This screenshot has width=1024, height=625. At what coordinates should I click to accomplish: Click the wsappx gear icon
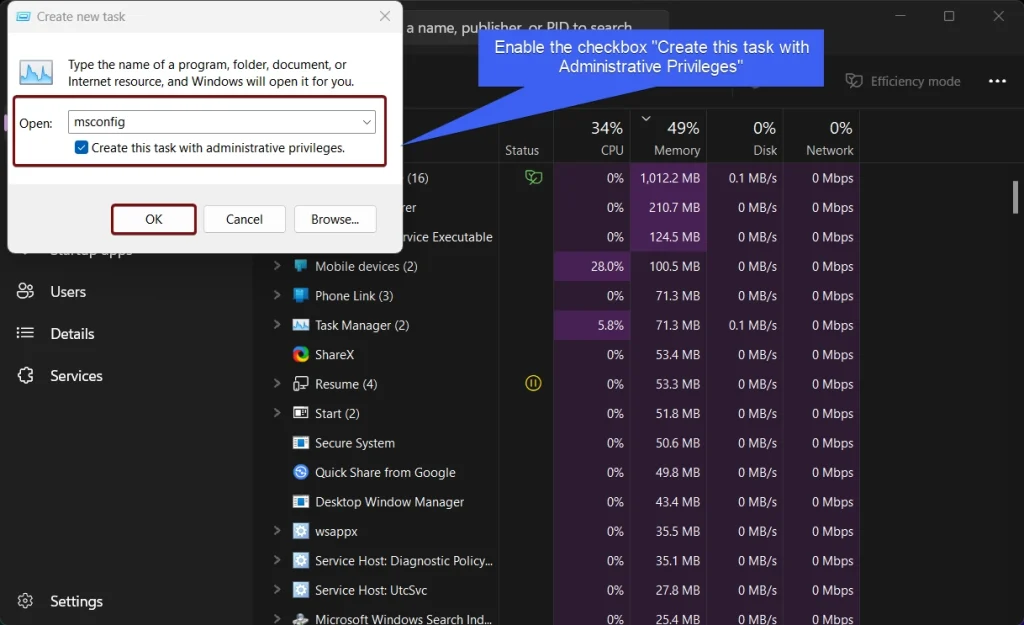click(x=300, y=531)
